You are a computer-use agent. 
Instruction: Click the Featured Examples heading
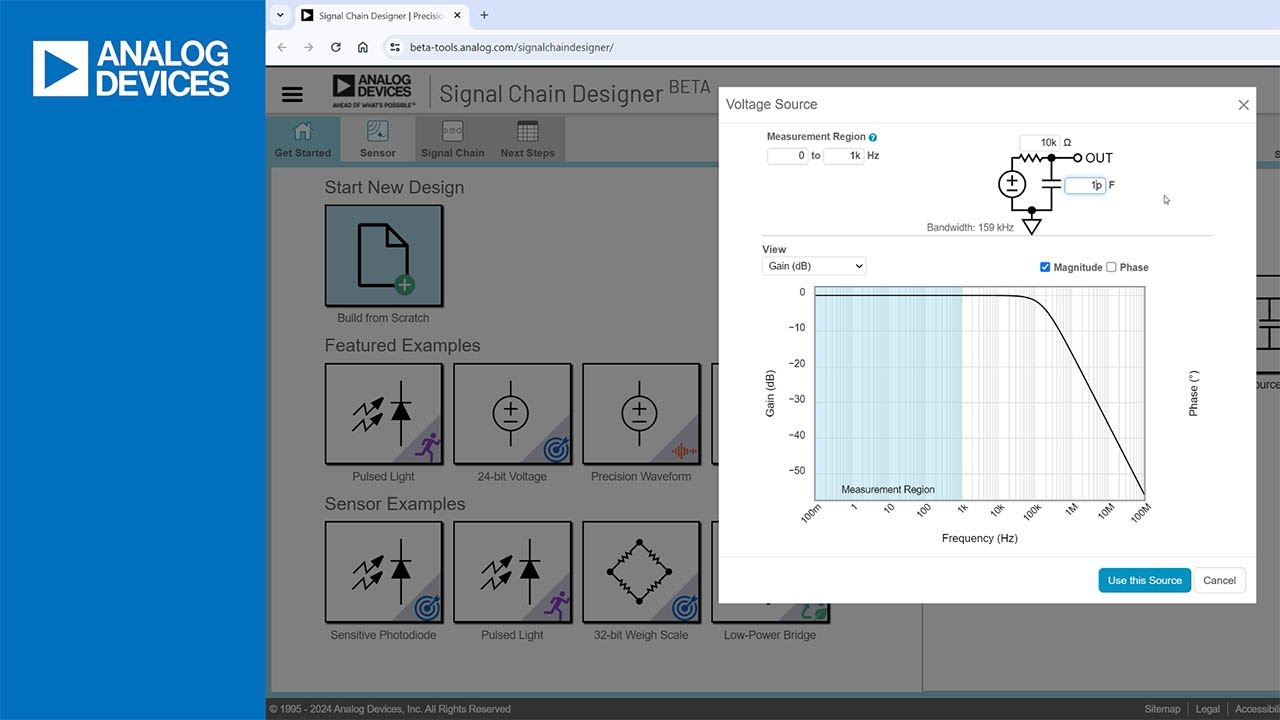pyautogui.click(x=402, y=346)
